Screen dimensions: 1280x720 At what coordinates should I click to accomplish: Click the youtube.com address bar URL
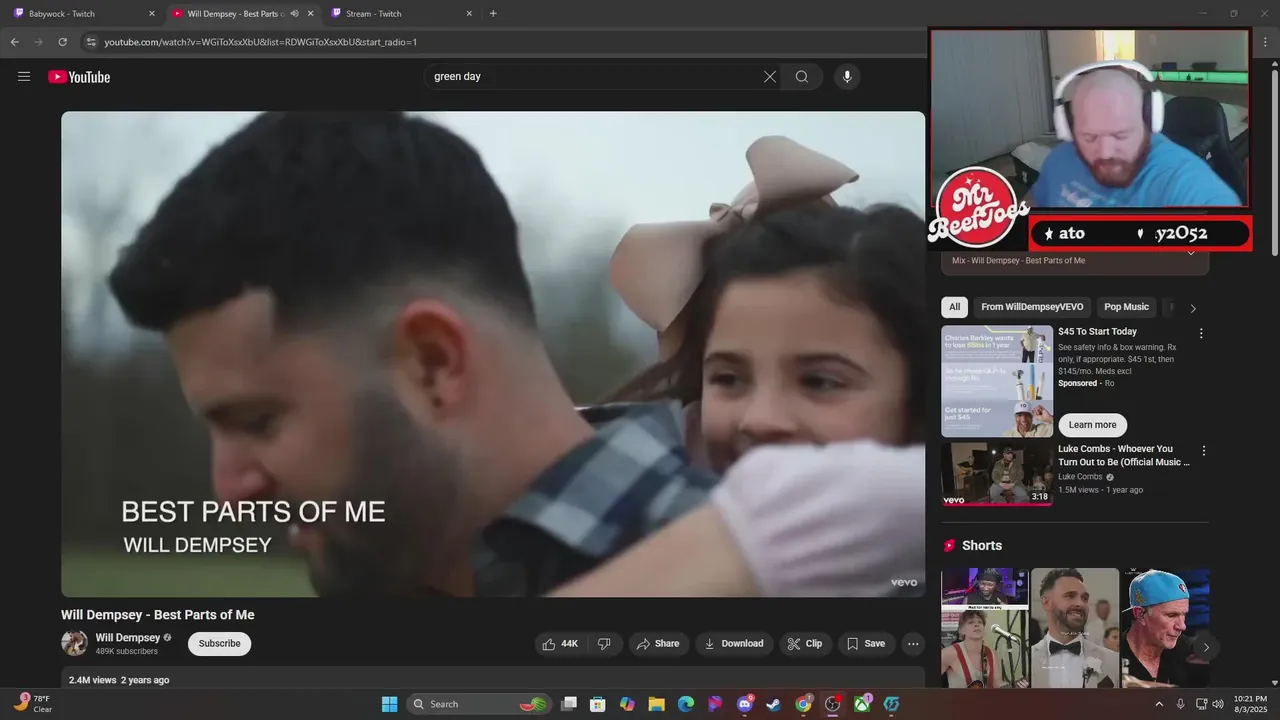(260, 42)
